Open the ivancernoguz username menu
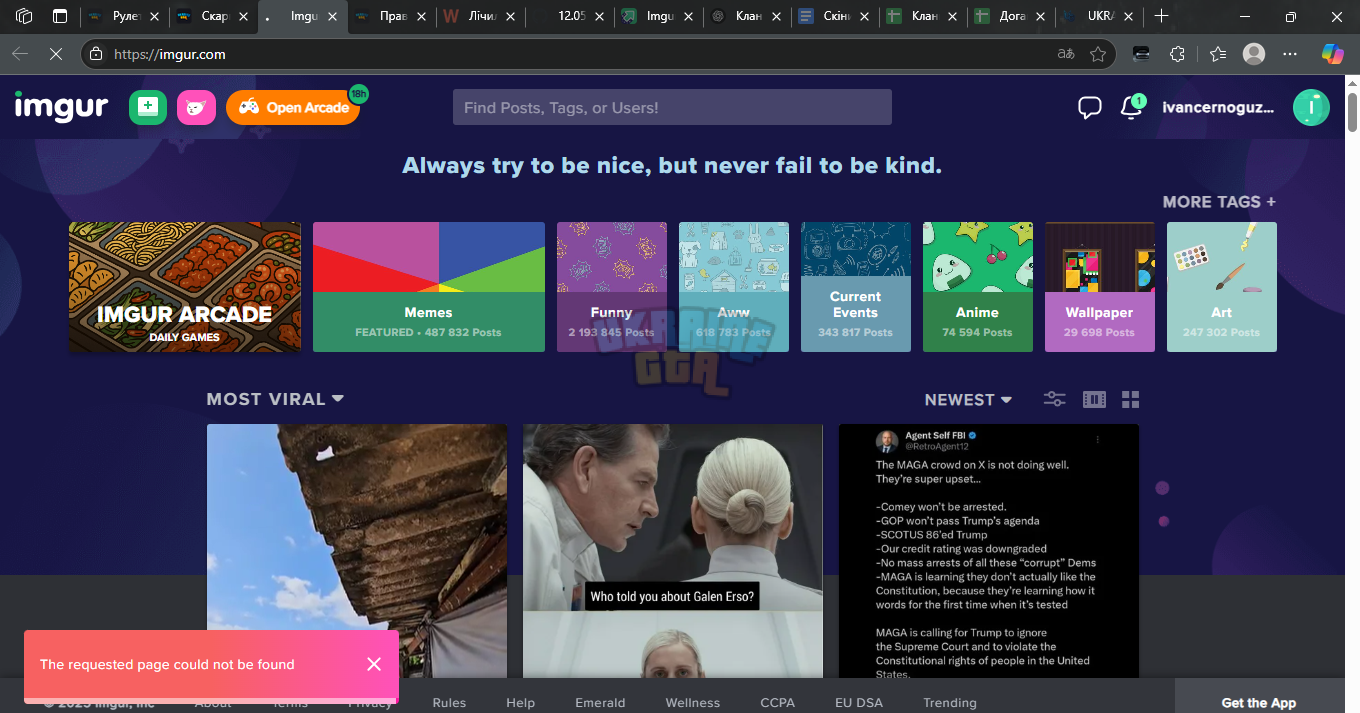 (x=1218, y=107)
